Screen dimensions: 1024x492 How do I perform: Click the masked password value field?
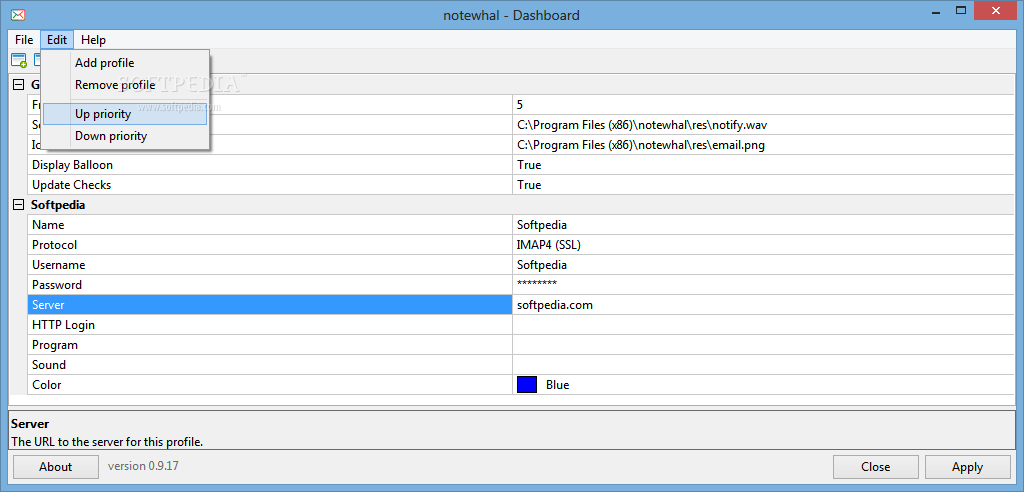click(x=763, y=285)
